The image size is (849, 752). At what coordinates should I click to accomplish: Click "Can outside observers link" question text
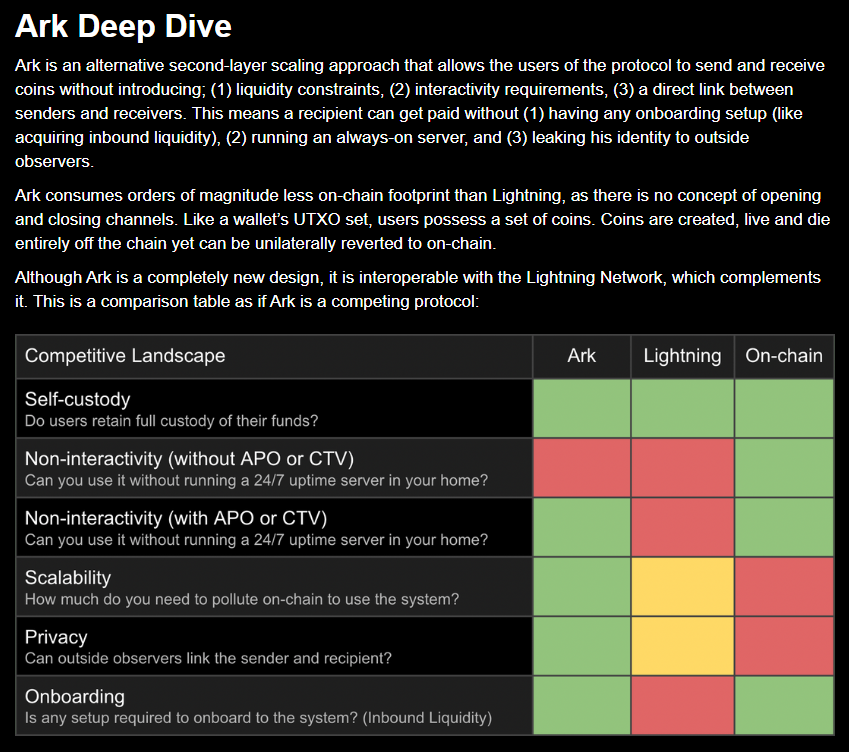pyautogui.click(x=208, y=658)
